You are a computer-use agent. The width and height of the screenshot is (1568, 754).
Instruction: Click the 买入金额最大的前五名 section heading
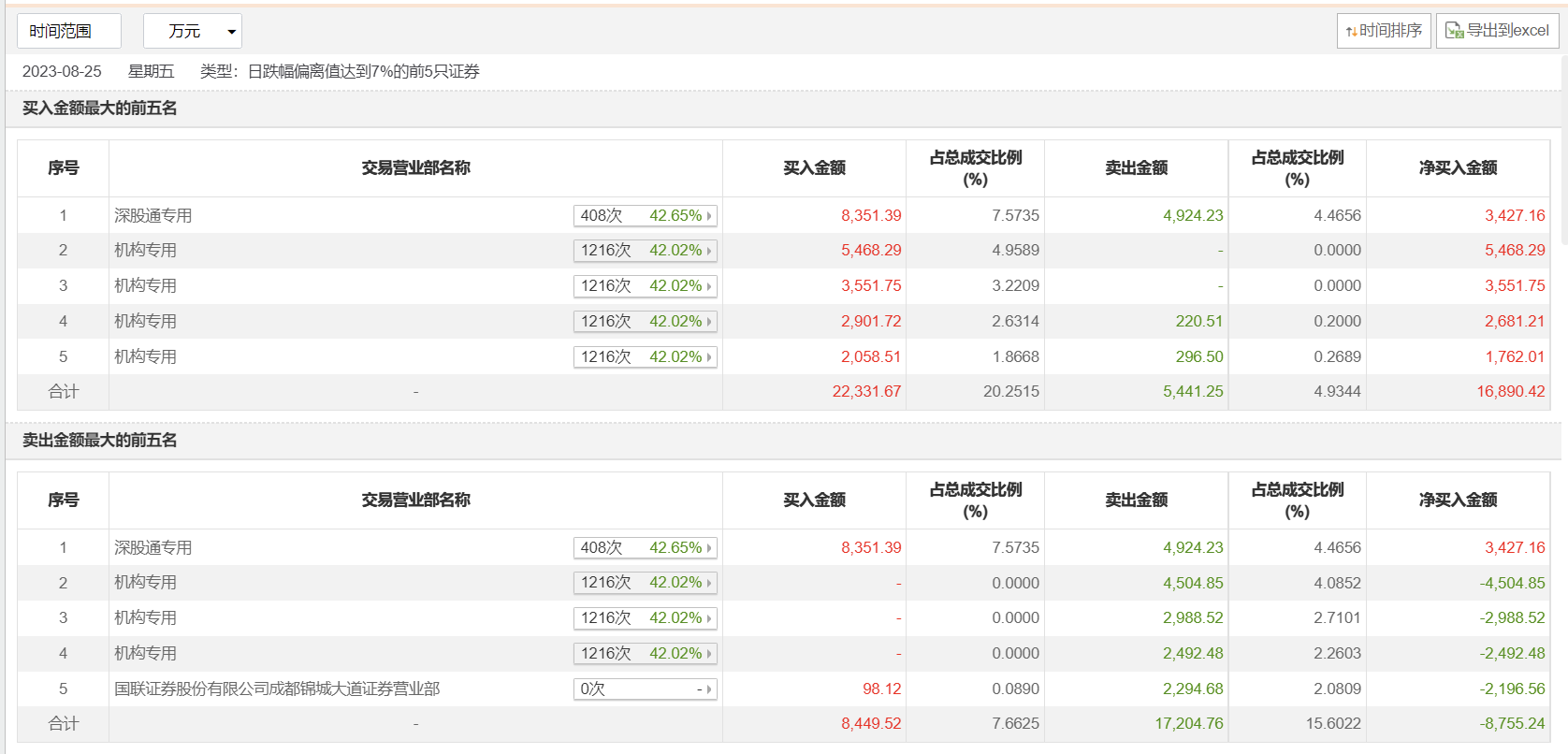(100, 109)
